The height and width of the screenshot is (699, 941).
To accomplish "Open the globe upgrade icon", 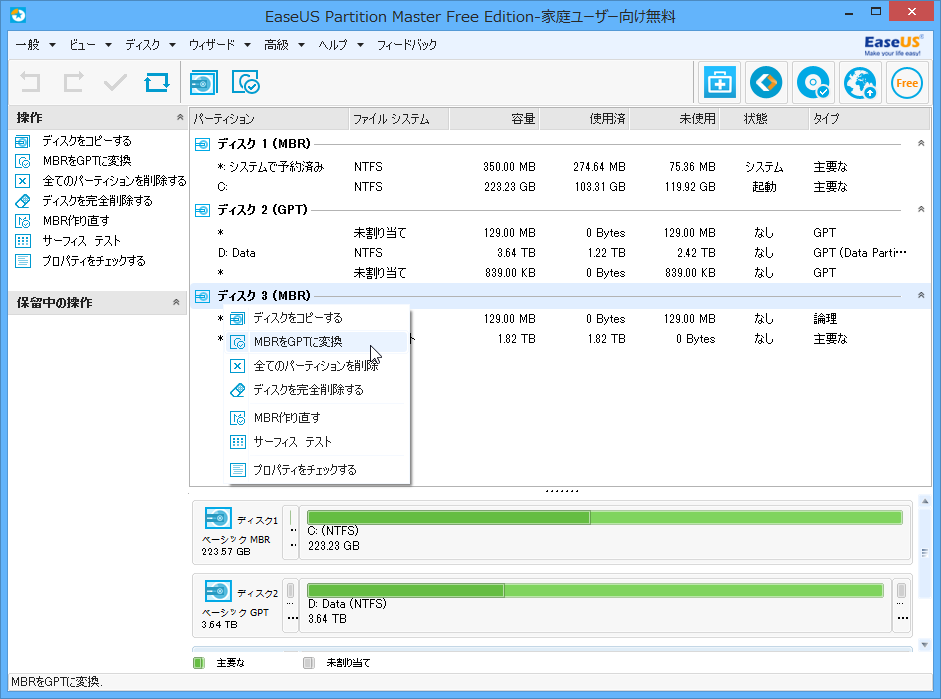I will tap(860, 83).
